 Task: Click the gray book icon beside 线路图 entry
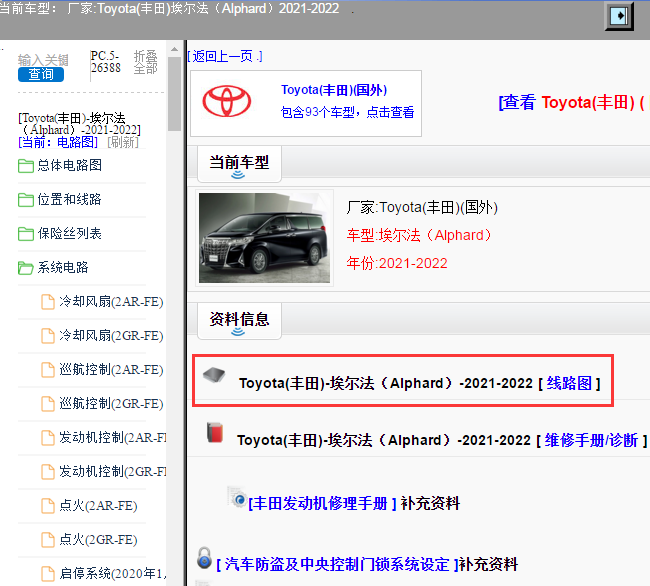point(214,375)
